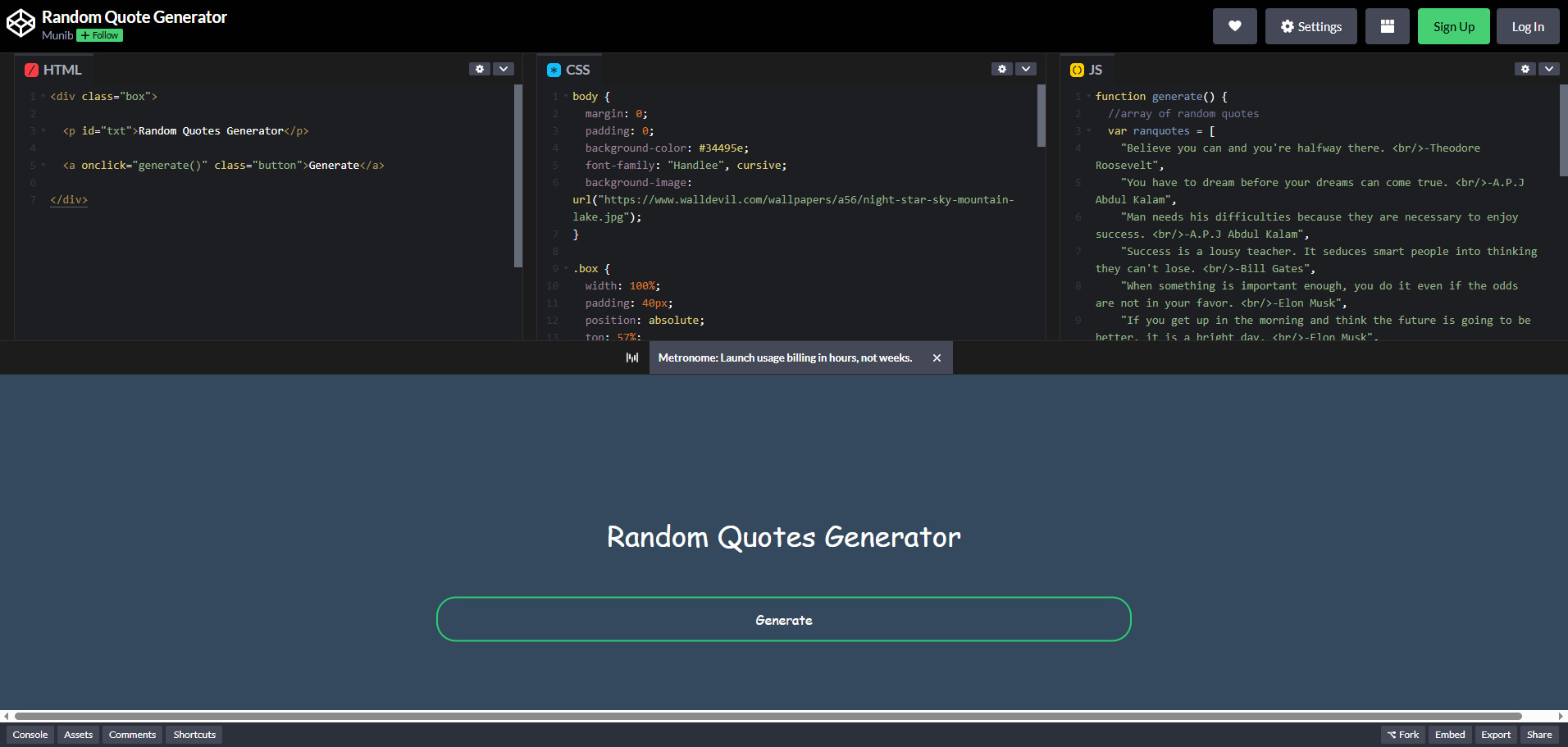Switch to the HTML editor tab
This screenshot has width=1568, height=747.
[x=52, y=70]
